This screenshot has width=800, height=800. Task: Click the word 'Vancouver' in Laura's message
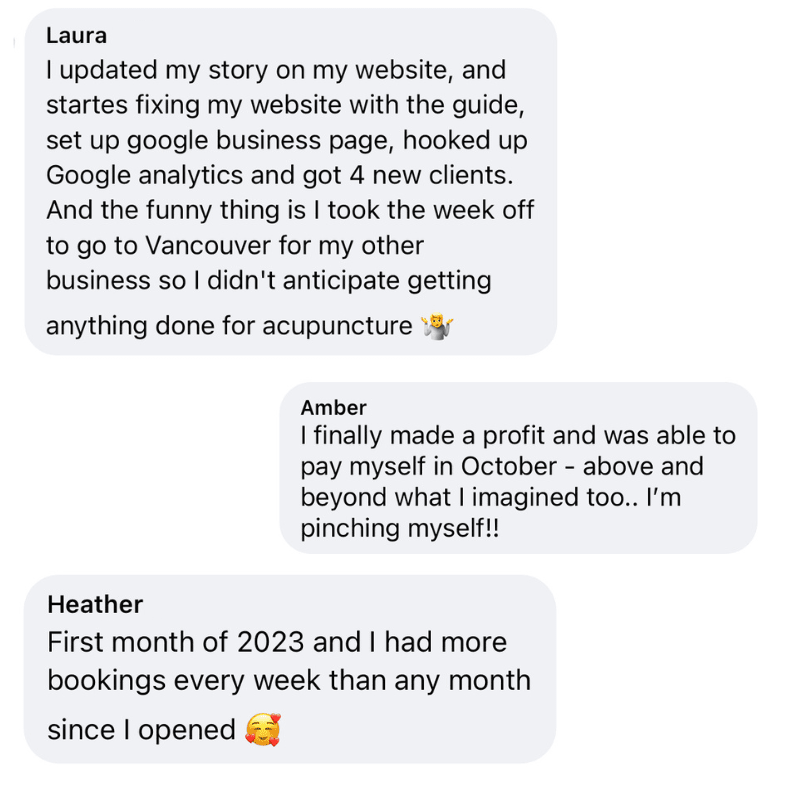click(209, 245)
